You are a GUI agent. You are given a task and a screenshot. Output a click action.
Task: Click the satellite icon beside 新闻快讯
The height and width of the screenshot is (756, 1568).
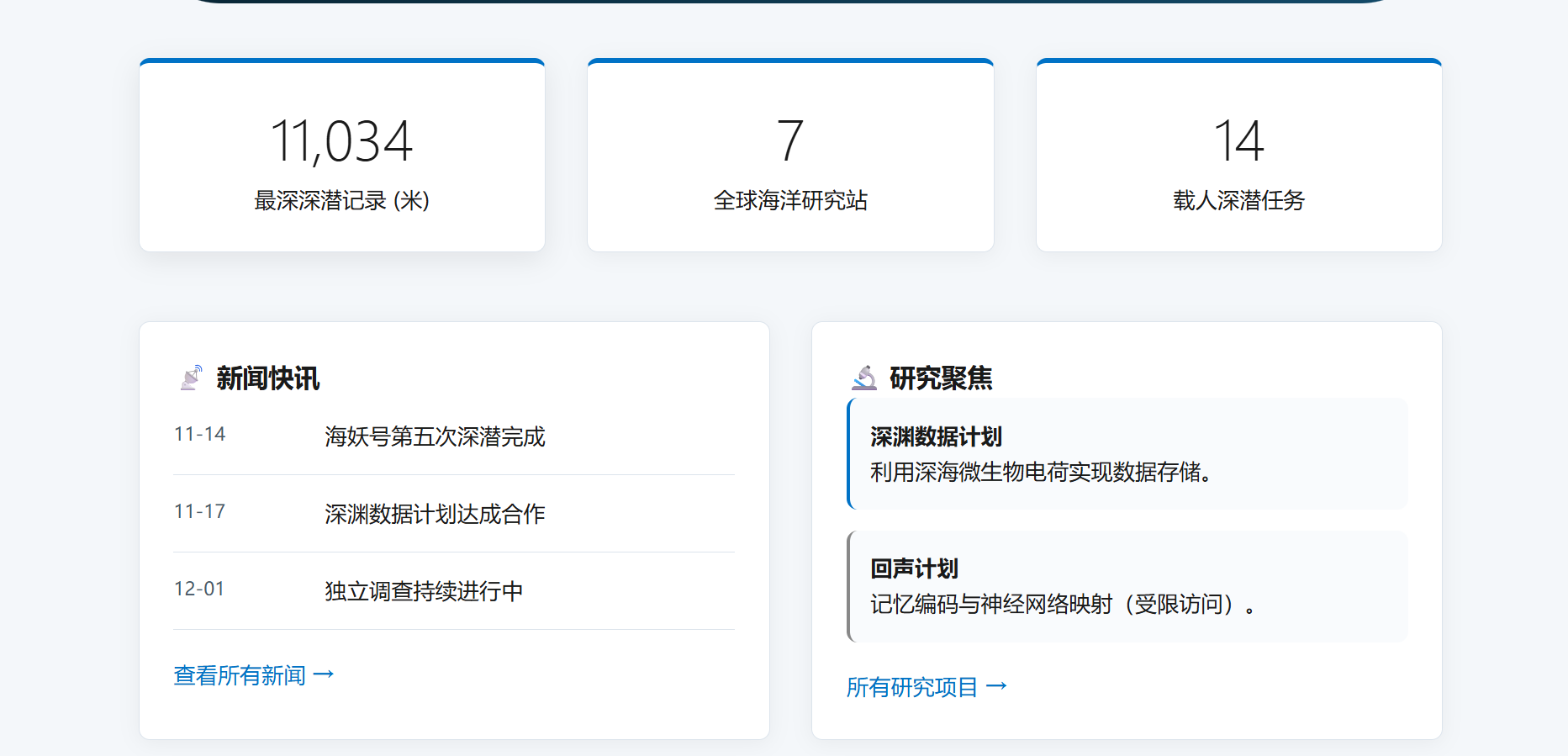coord(192,378)
